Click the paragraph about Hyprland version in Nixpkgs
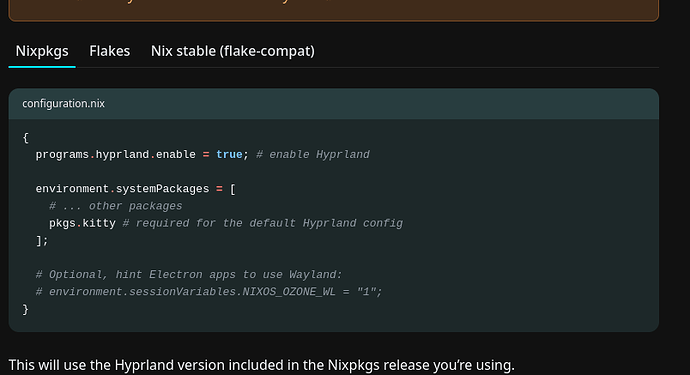Viewport: 690px width, 375px height. (261, 365)
